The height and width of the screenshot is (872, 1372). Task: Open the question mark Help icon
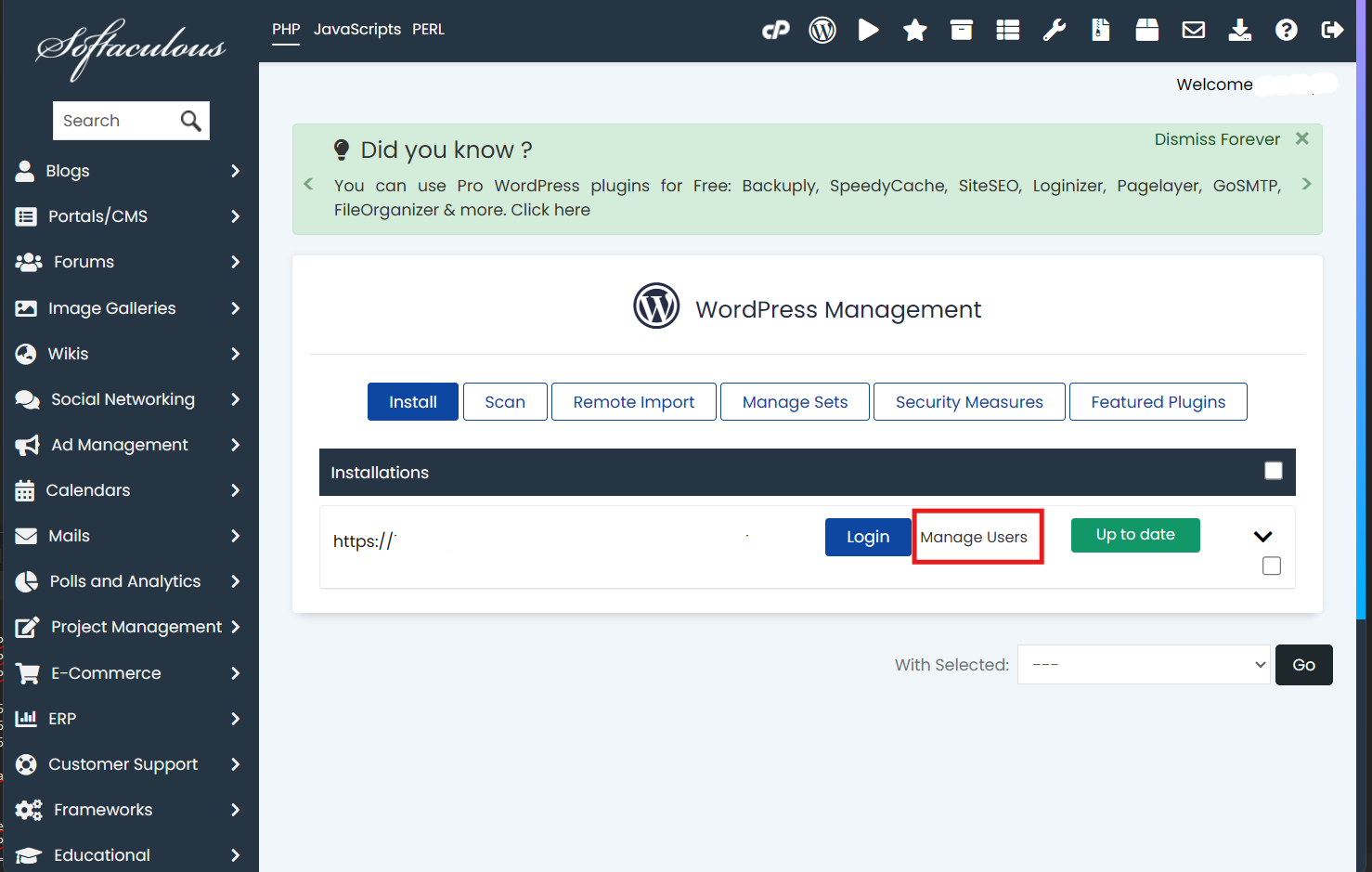pyautogui.click(x=1287, y=31)
